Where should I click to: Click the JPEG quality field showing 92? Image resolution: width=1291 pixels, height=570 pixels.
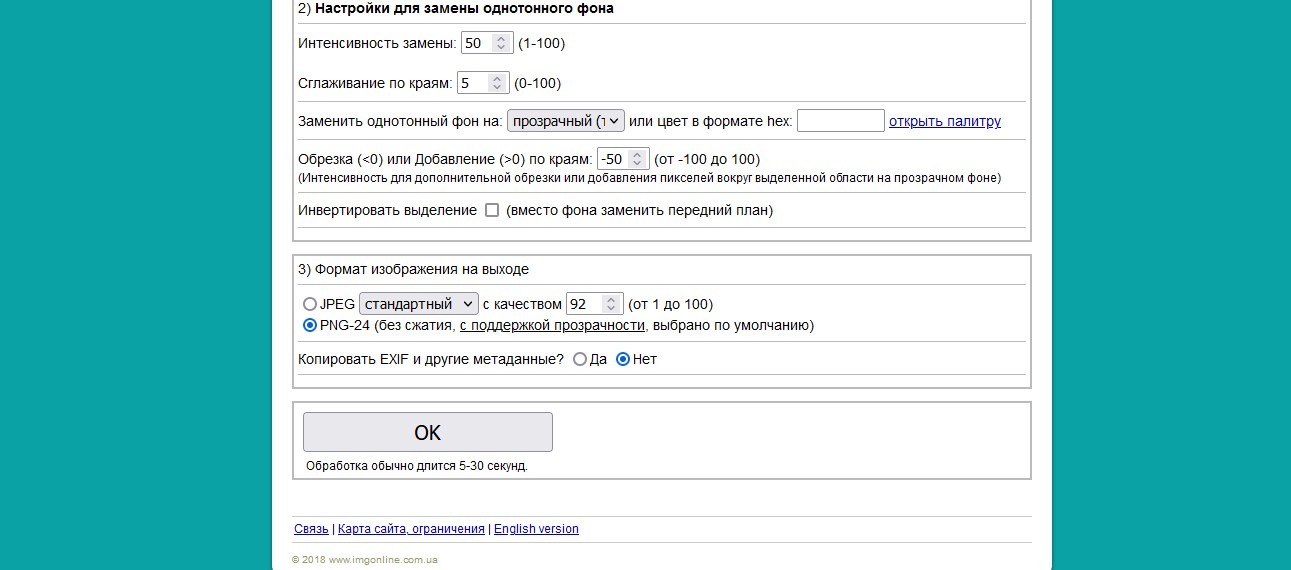[x=584, y=304]
